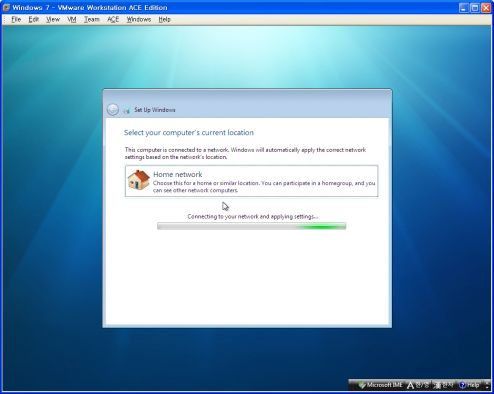Open the File menu
This screenshot has width=494, height=394.
(x=16, y=19)
